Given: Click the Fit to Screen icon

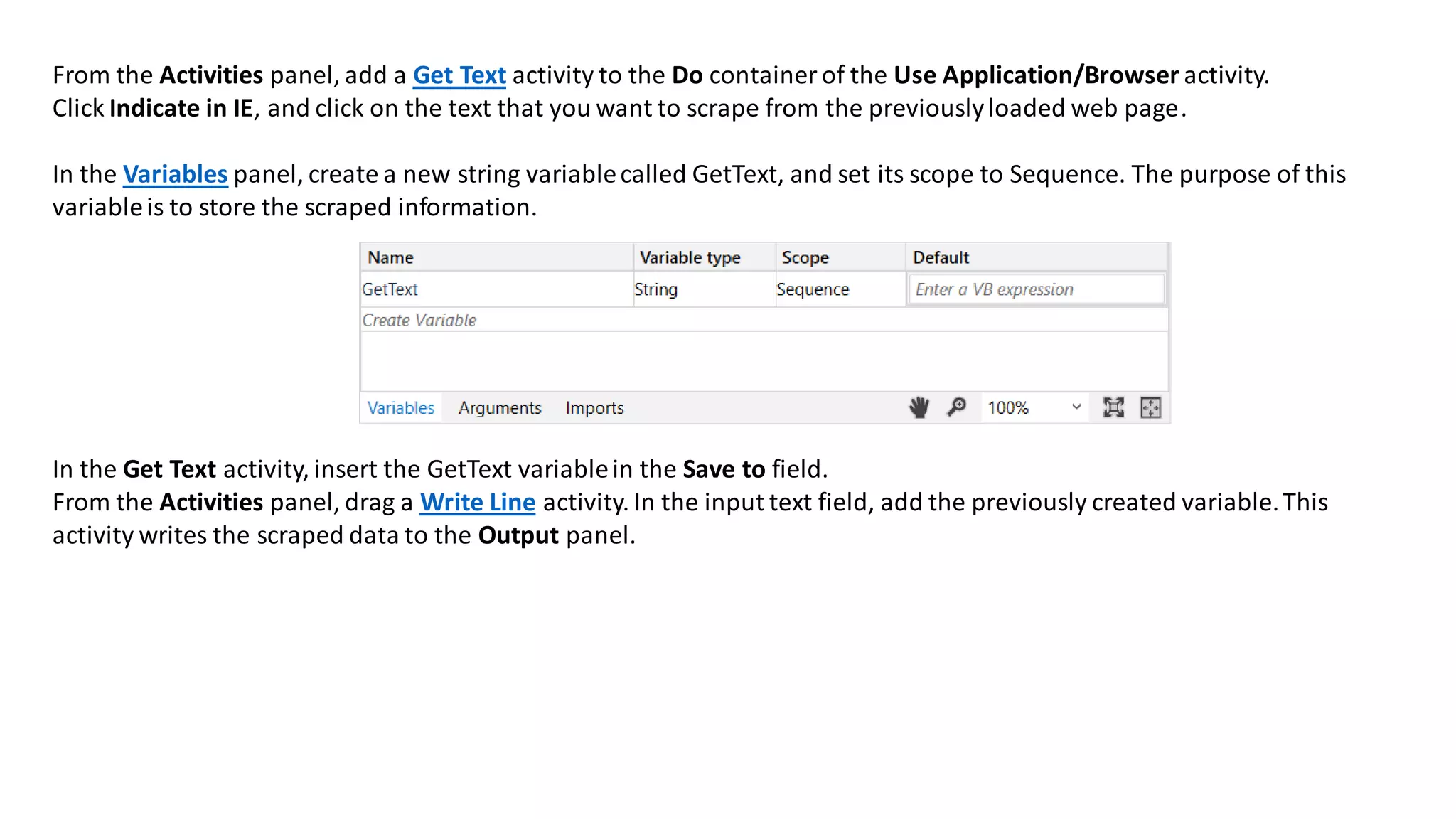Looking at the screenshot, I should [x=1113, y=407].
